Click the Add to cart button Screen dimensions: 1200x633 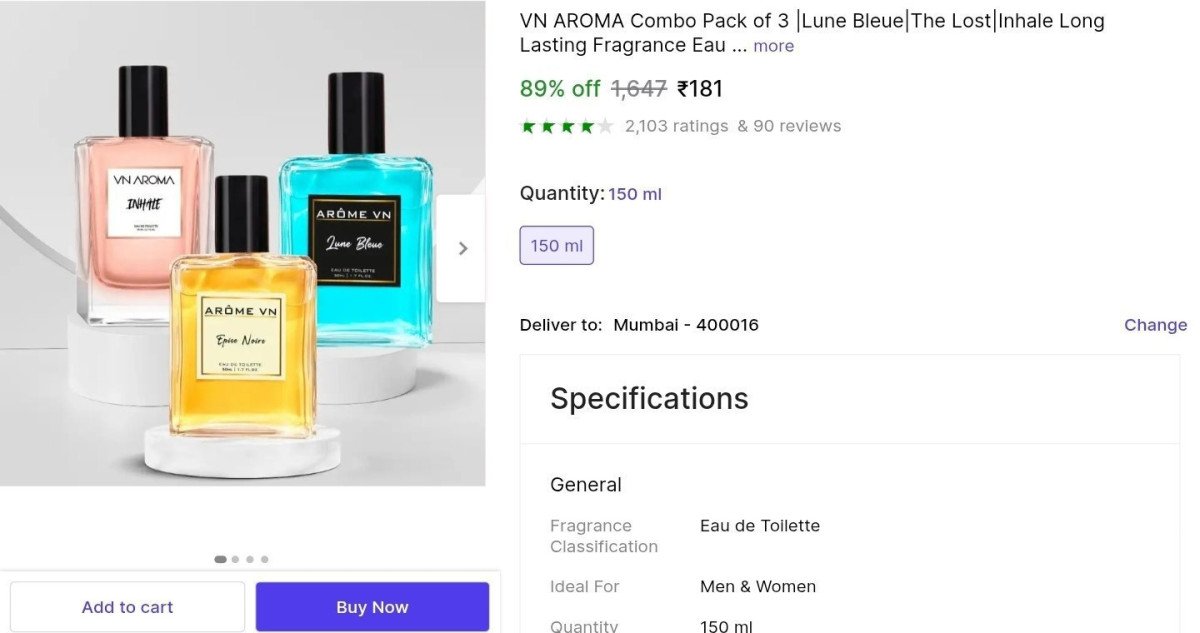(127, 606)
